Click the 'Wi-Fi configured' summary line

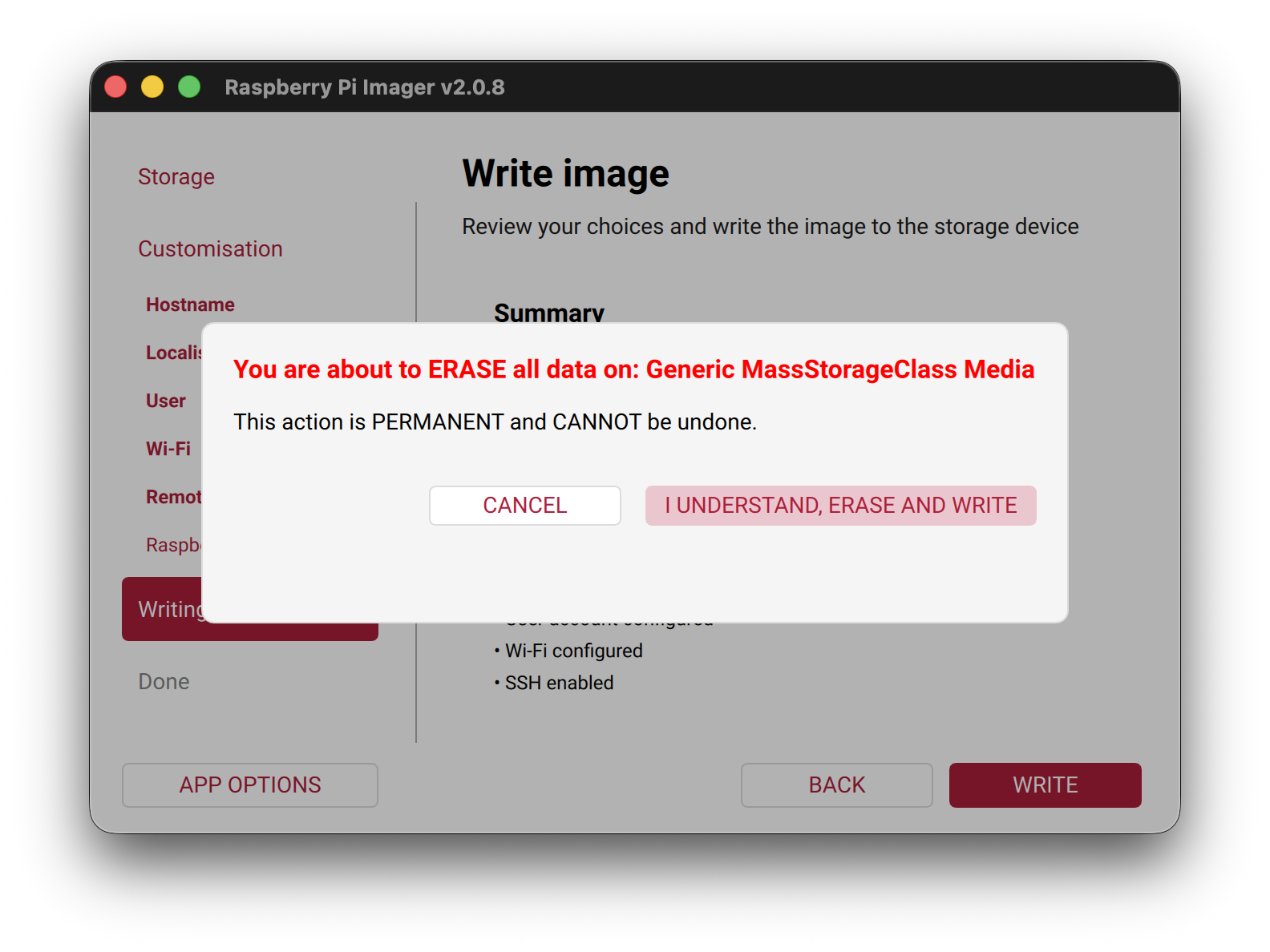[x=568, y=651]
